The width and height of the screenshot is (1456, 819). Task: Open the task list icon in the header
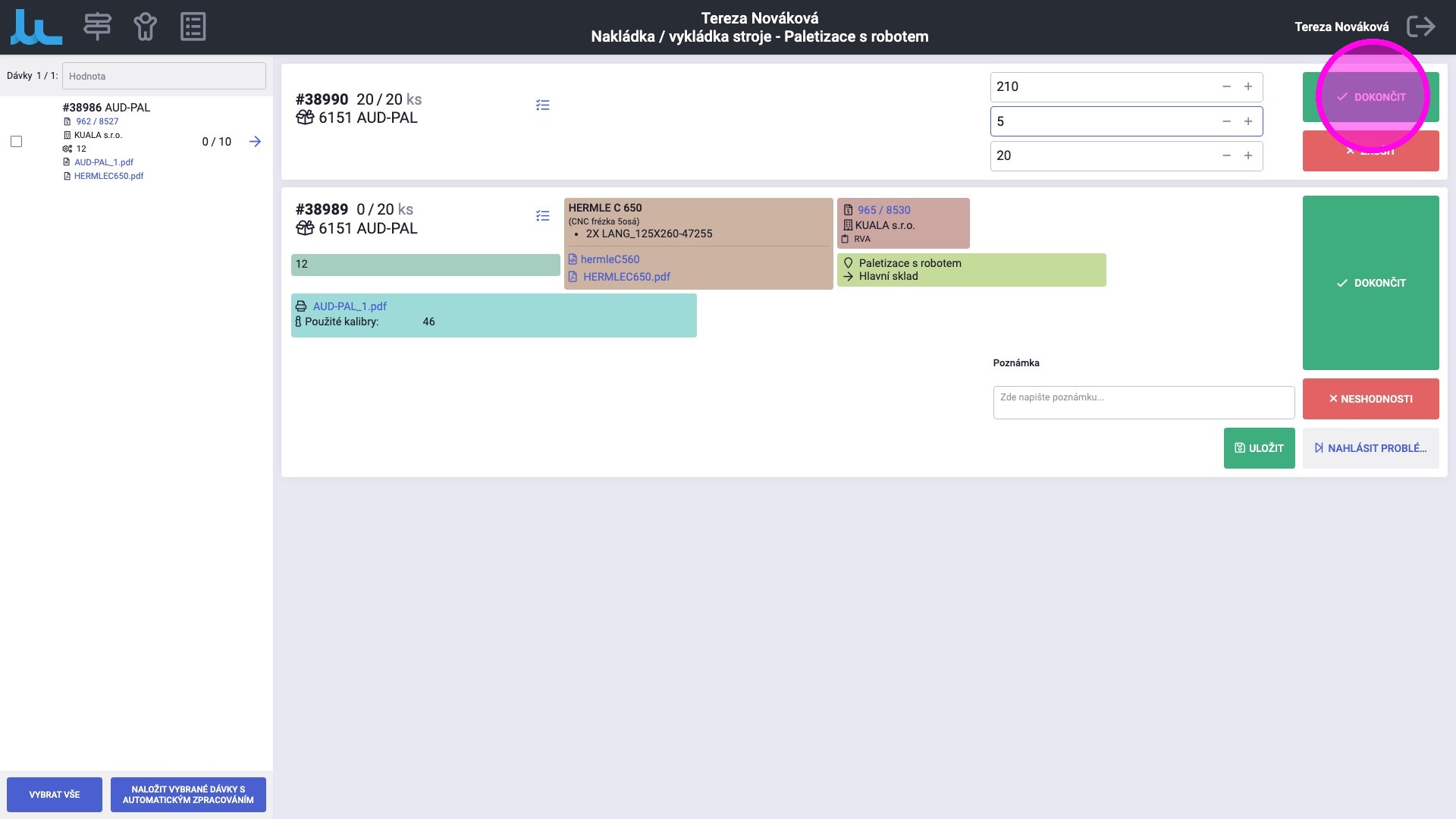pos(193,27)
